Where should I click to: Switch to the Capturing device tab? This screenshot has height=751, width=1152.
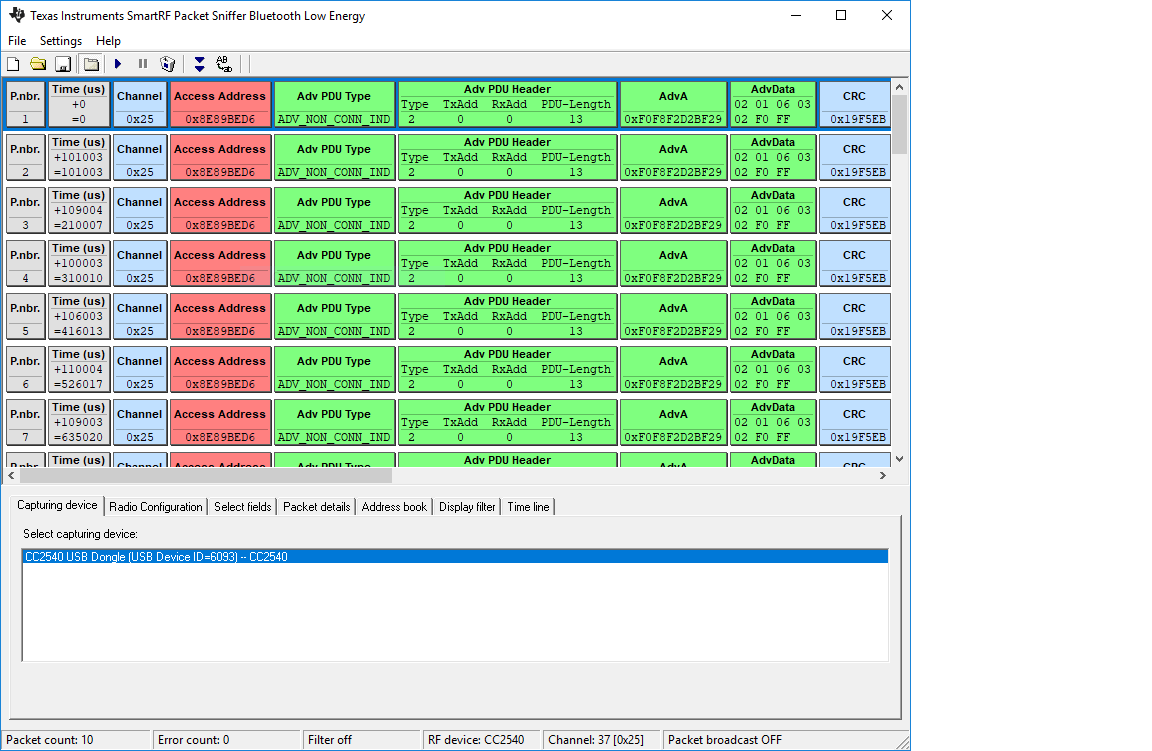[x=57, y=505]
